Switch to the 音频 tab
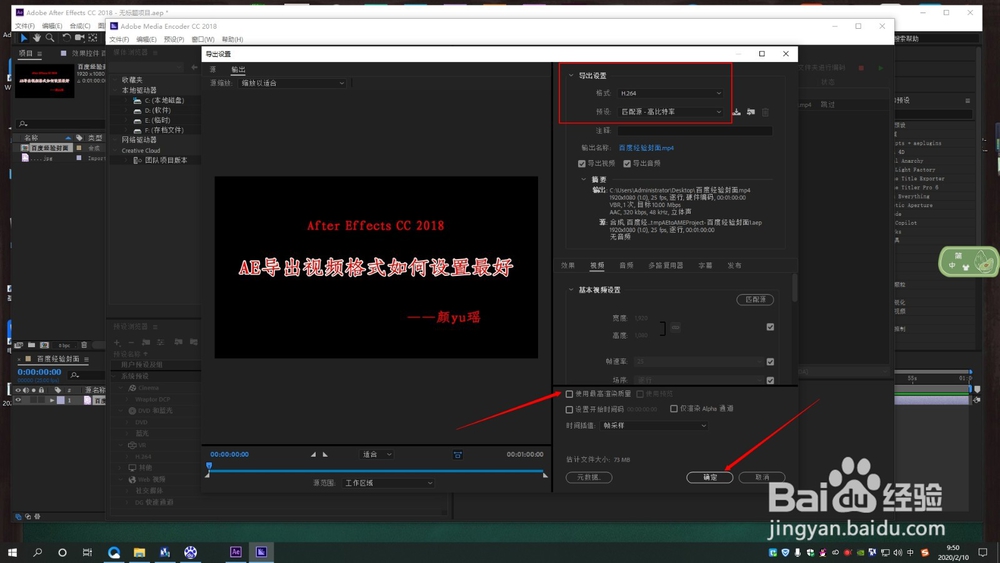1000x563 pixels. coord(626,265)
